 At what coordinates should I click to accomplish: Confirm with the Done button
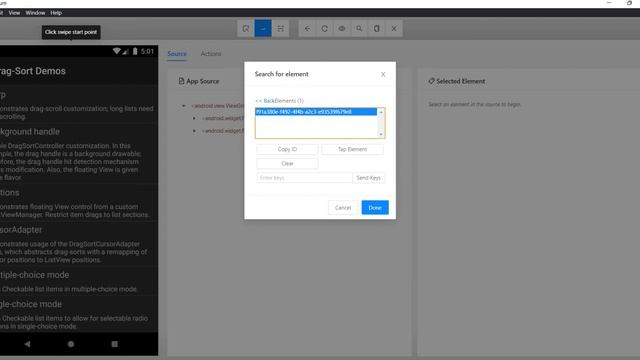coord(375,208)
